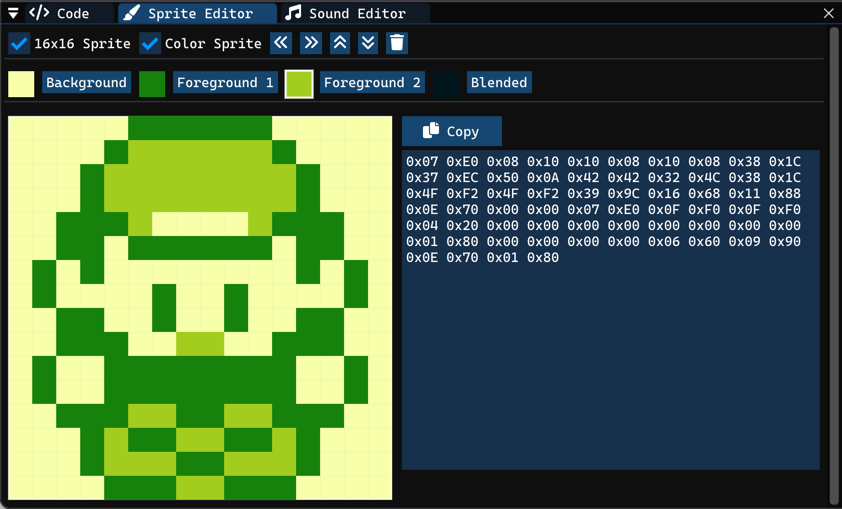This screenshot has height=509, width=842.
Task: Shift sprite down with double-down arrows
Action: point(368,43)
